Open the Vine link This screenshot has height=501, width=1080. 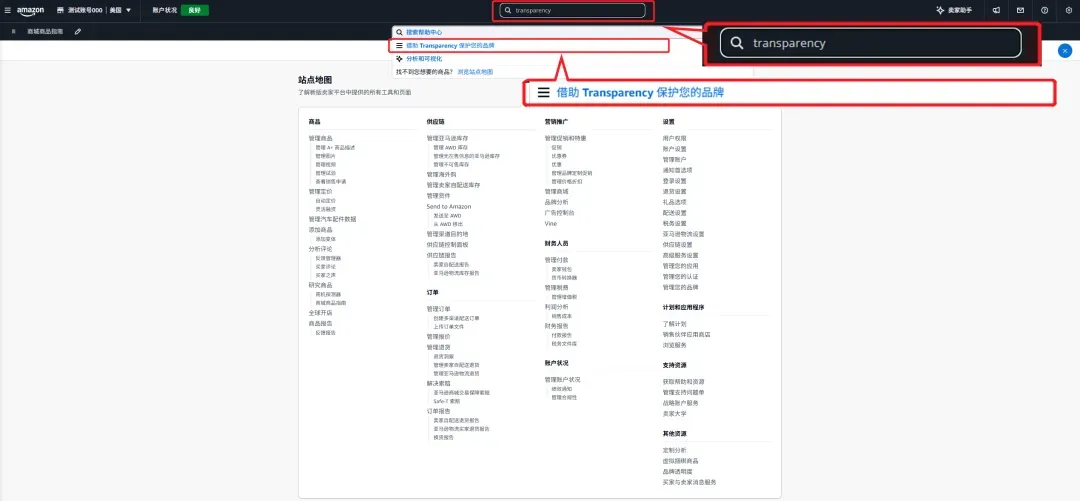tap(551, 224)
